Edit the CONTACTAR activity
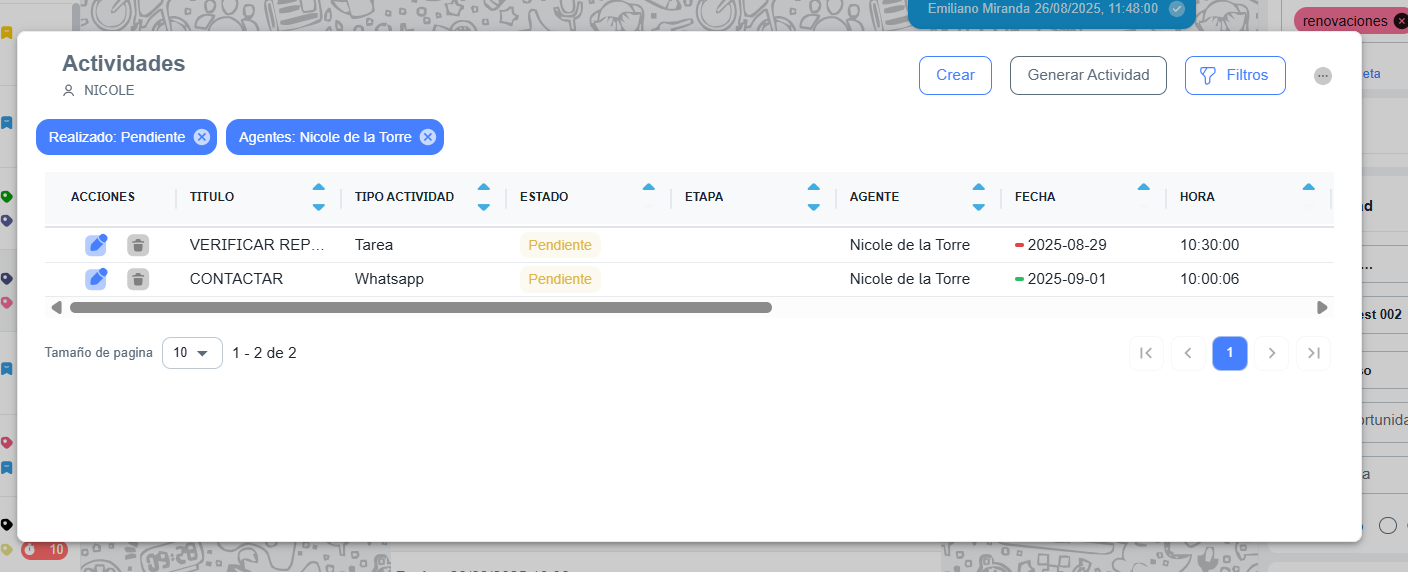1408x572 pixels. pyautogui.click(x=96, y=279)
